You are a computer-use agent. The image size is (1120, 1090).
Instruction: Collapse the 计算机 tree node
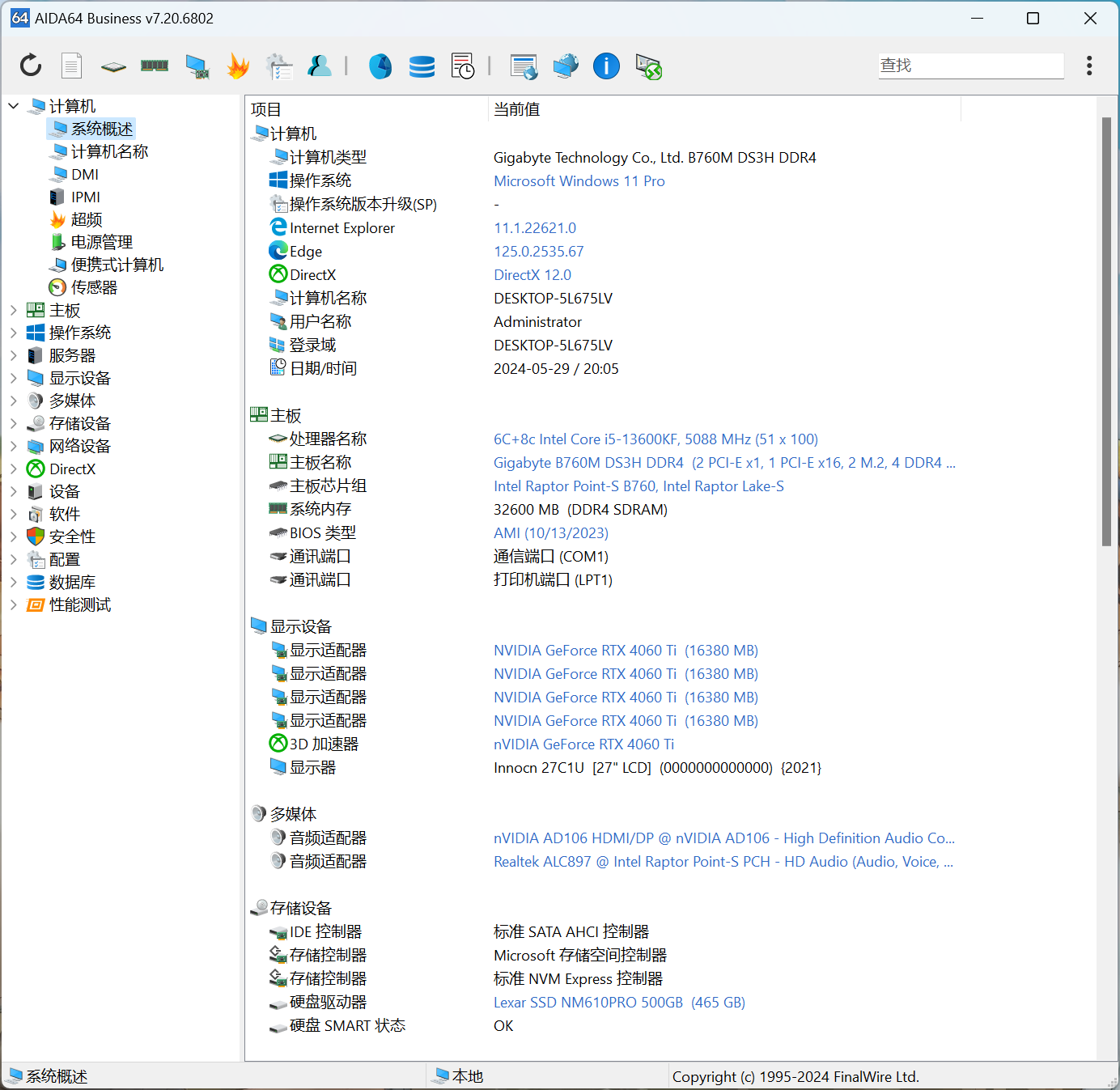pyautogui.click(x=14, y=106)
